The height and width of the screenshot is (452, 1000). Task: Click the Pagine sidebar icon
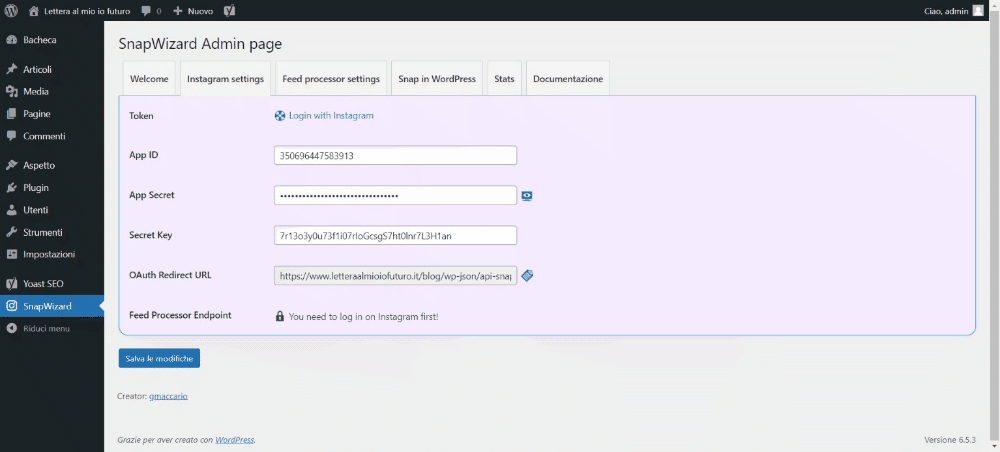(x=11, y=114)
